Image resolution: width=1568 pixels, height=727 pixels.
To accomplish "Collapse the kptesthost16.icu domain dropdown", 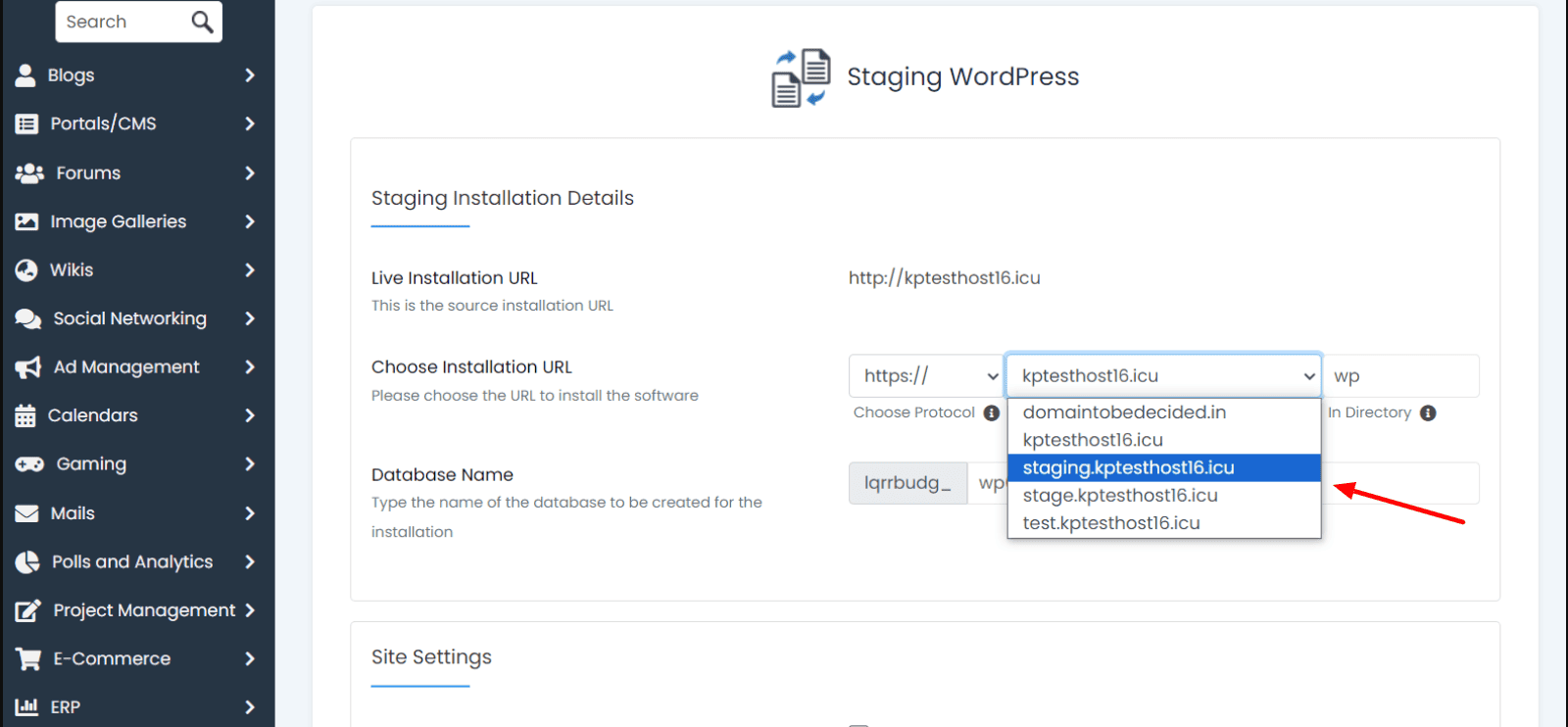I will pyautogui.click(x=1163, y=376).
